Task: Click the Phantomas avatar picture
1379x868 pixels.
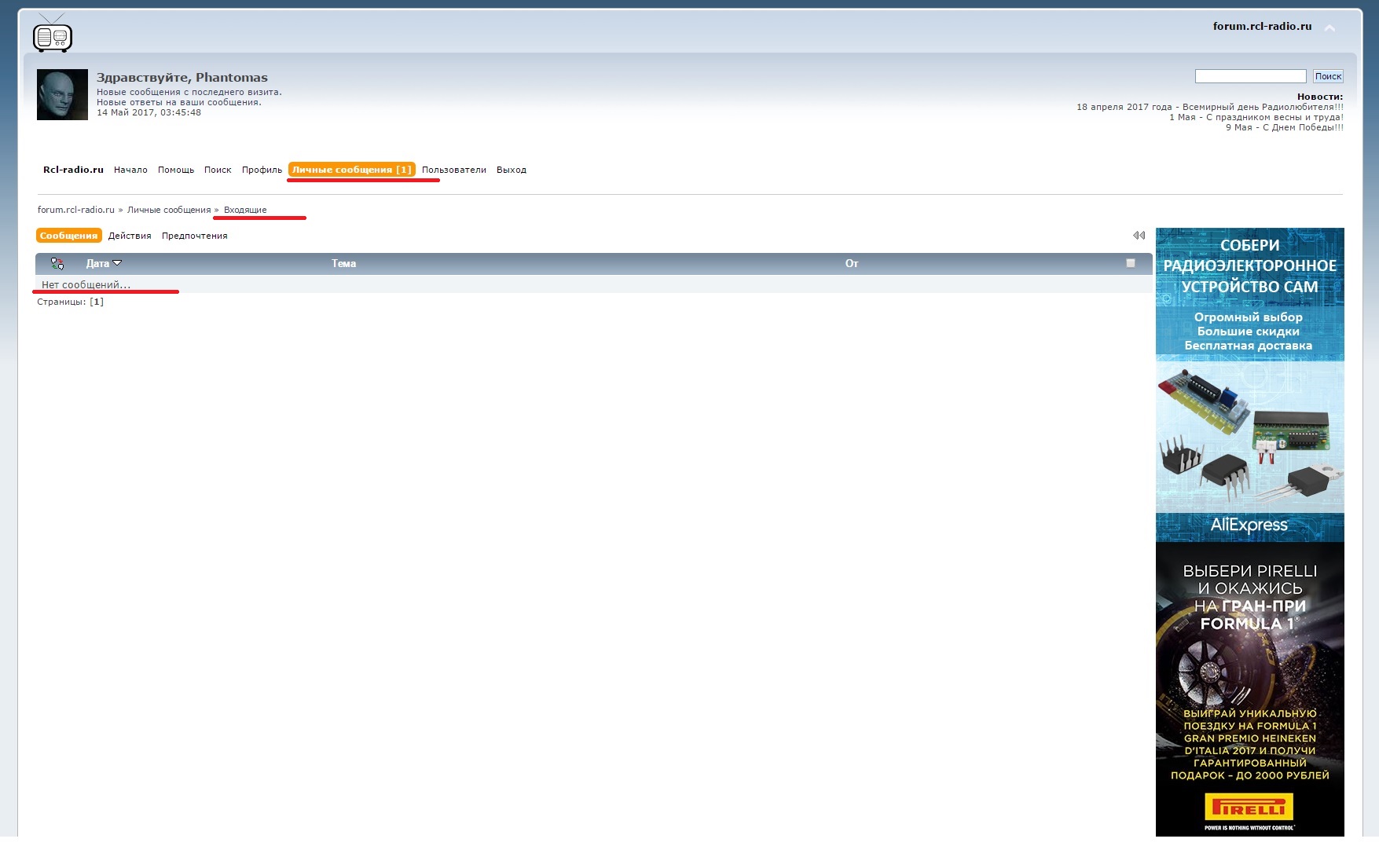Action: (x=62, y=94)
